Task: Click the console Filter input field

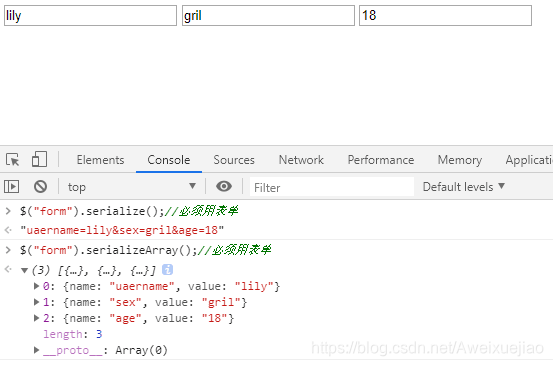Action: pyautogui.click(x=332, y=187)
